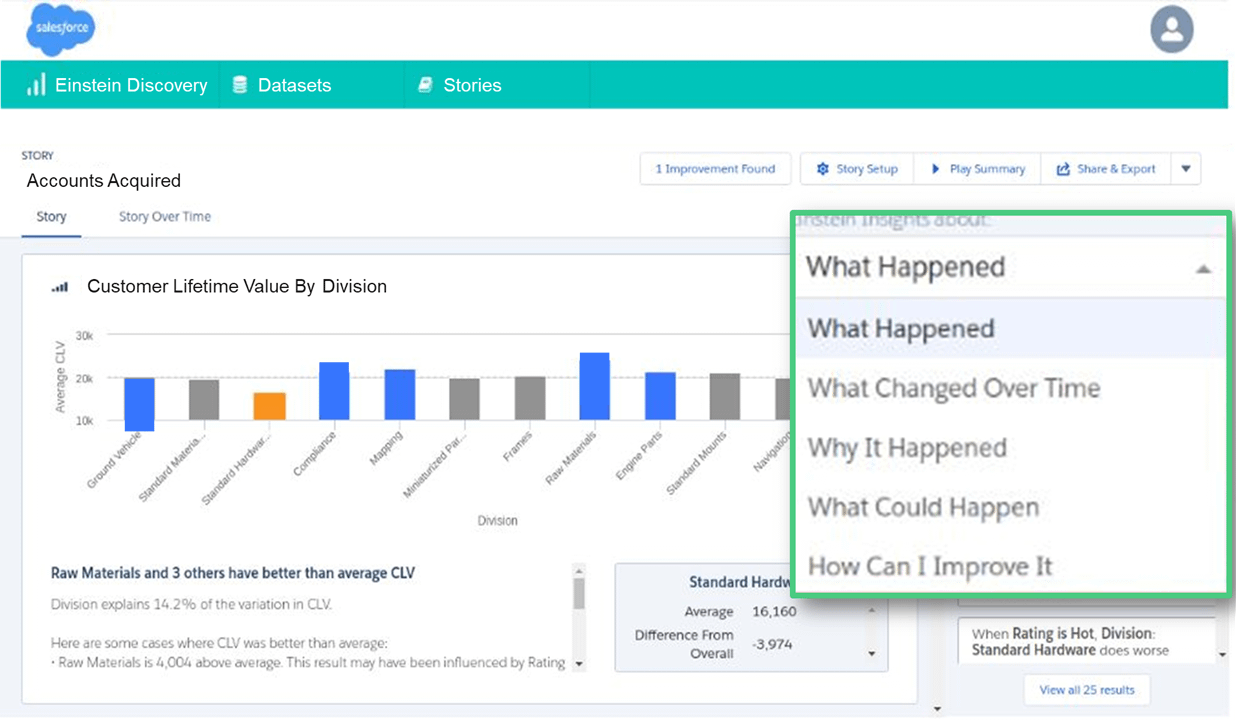Switch to the Story Over Time tab

[x=165, y=217]
